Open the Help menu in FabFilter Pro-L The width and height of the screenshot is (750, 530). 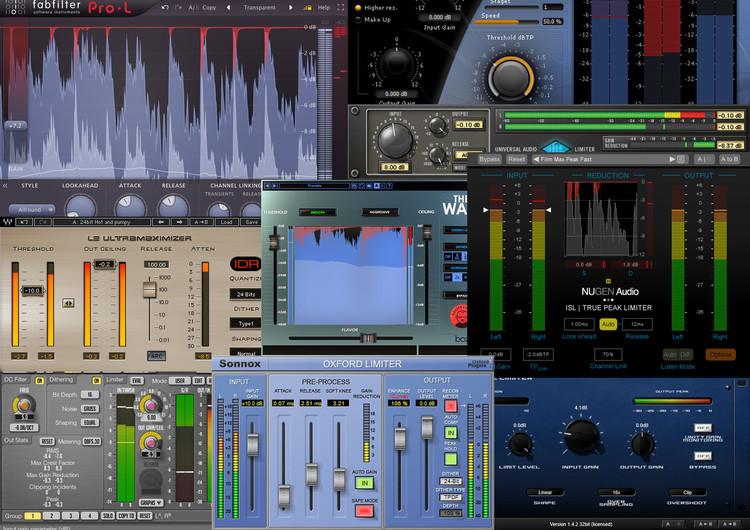(x=324, y=8)
